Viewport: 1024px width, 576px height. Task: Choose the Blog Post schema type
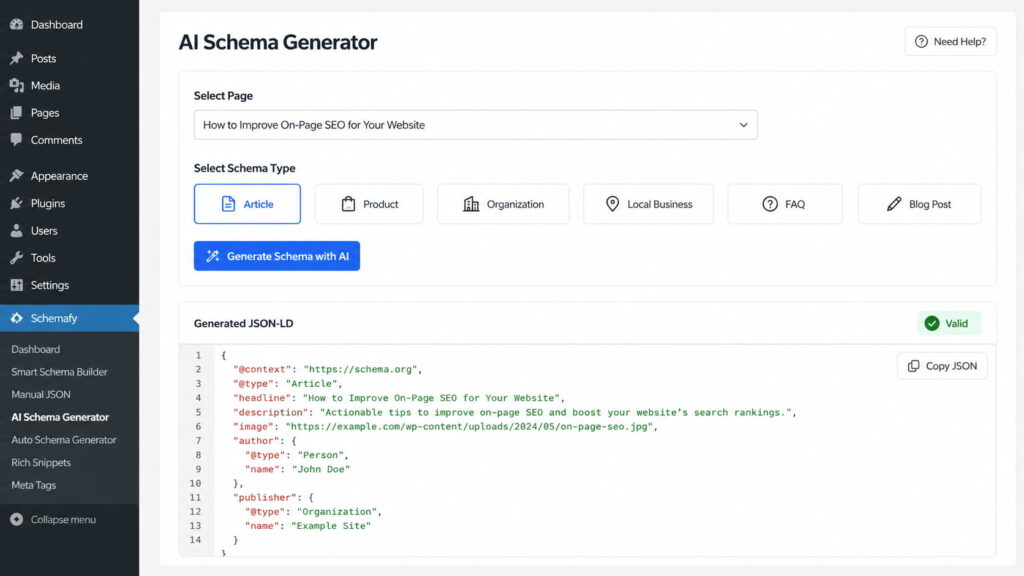pos(920,204)
